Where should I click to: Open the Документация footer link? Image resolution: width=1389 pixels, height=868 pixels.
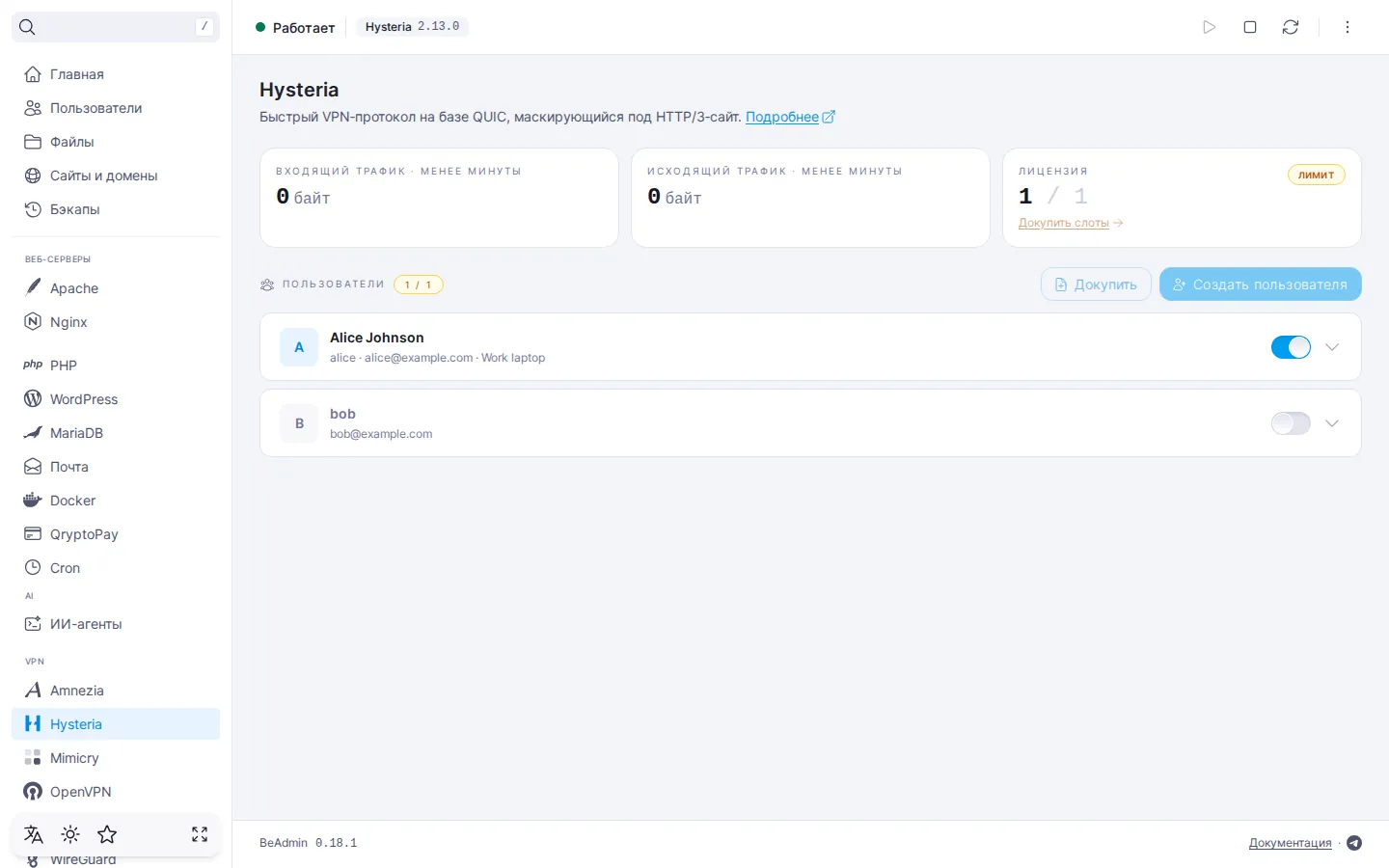[x=1290, y=843]
